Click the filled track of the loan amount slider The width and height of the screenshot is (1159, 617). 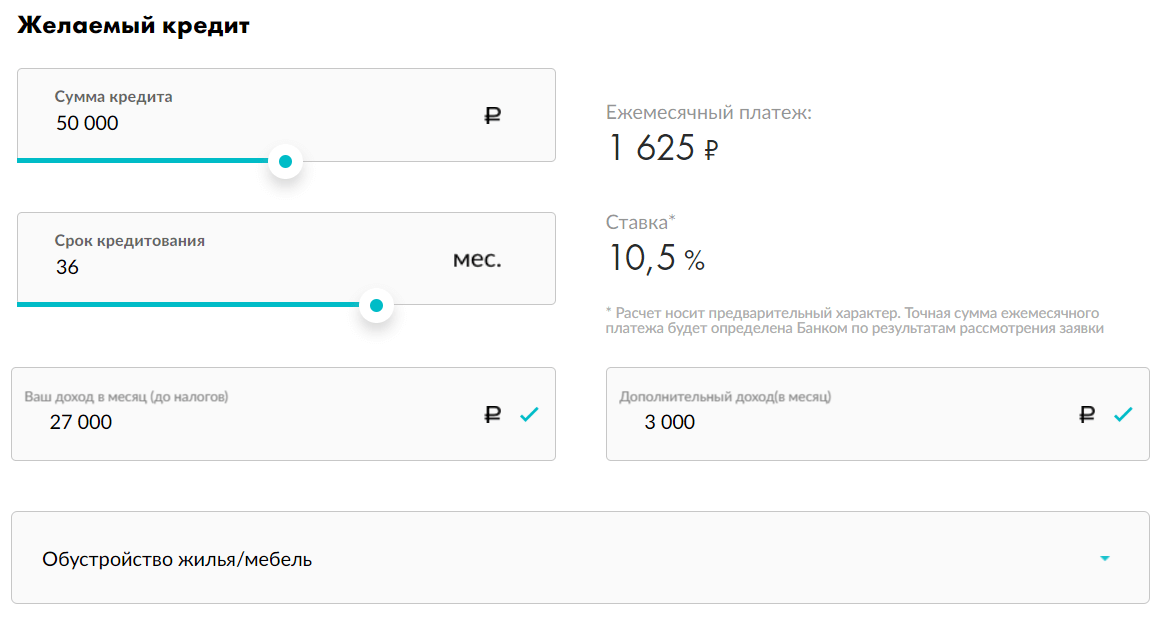tap(140, 160)
